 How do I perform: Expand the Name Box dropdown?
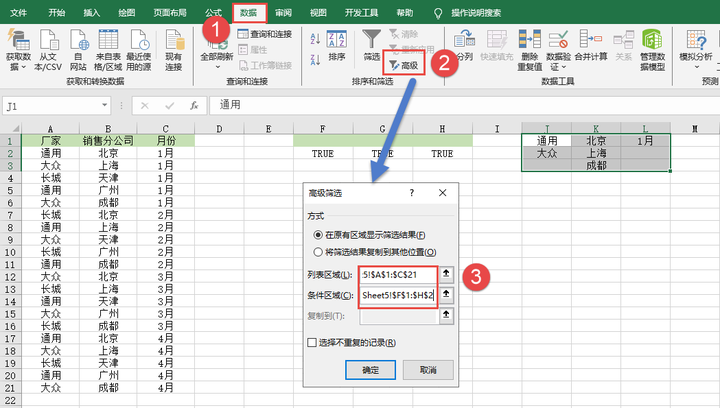click(105, 106)
